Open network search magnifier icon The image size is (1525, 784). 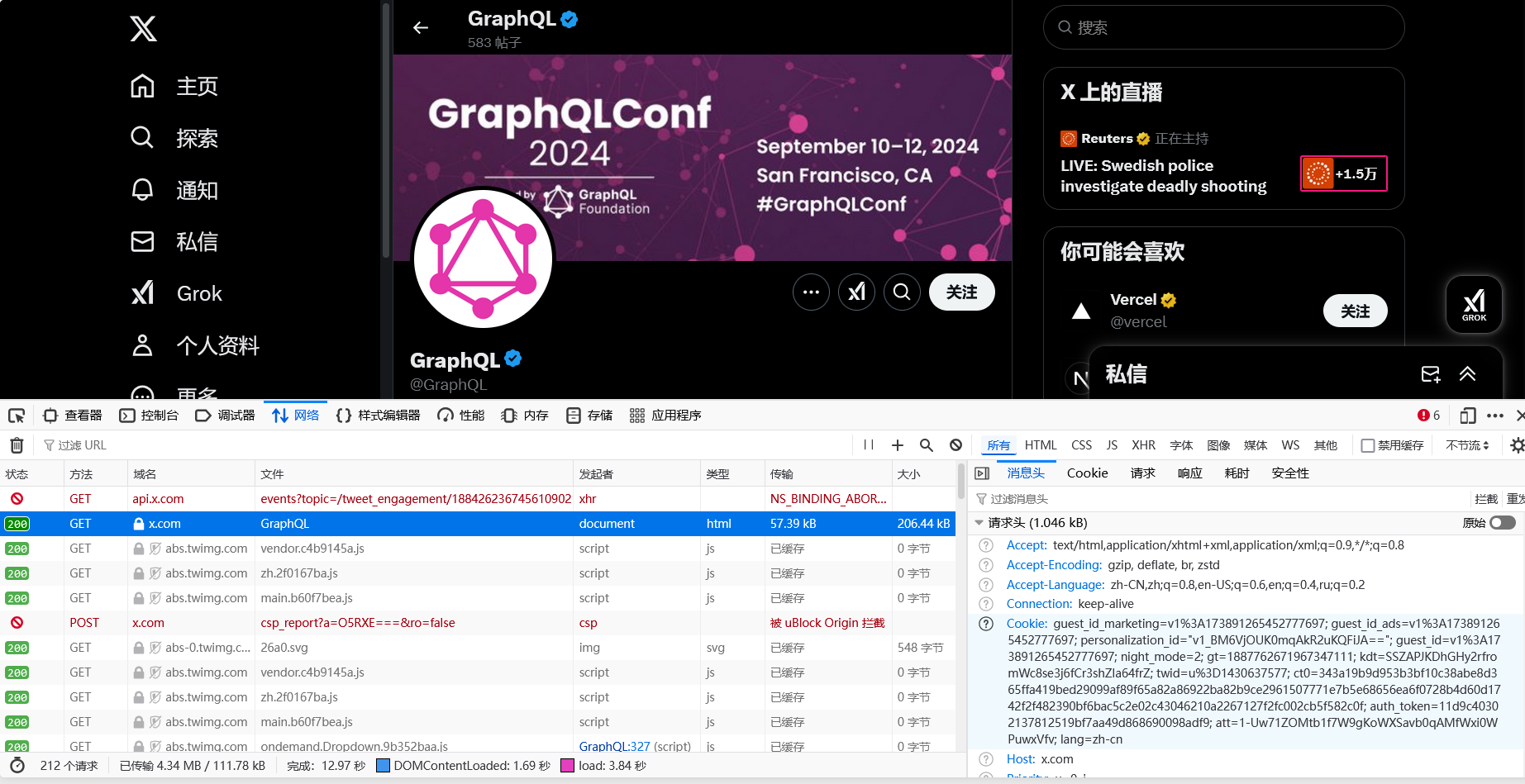927,445
